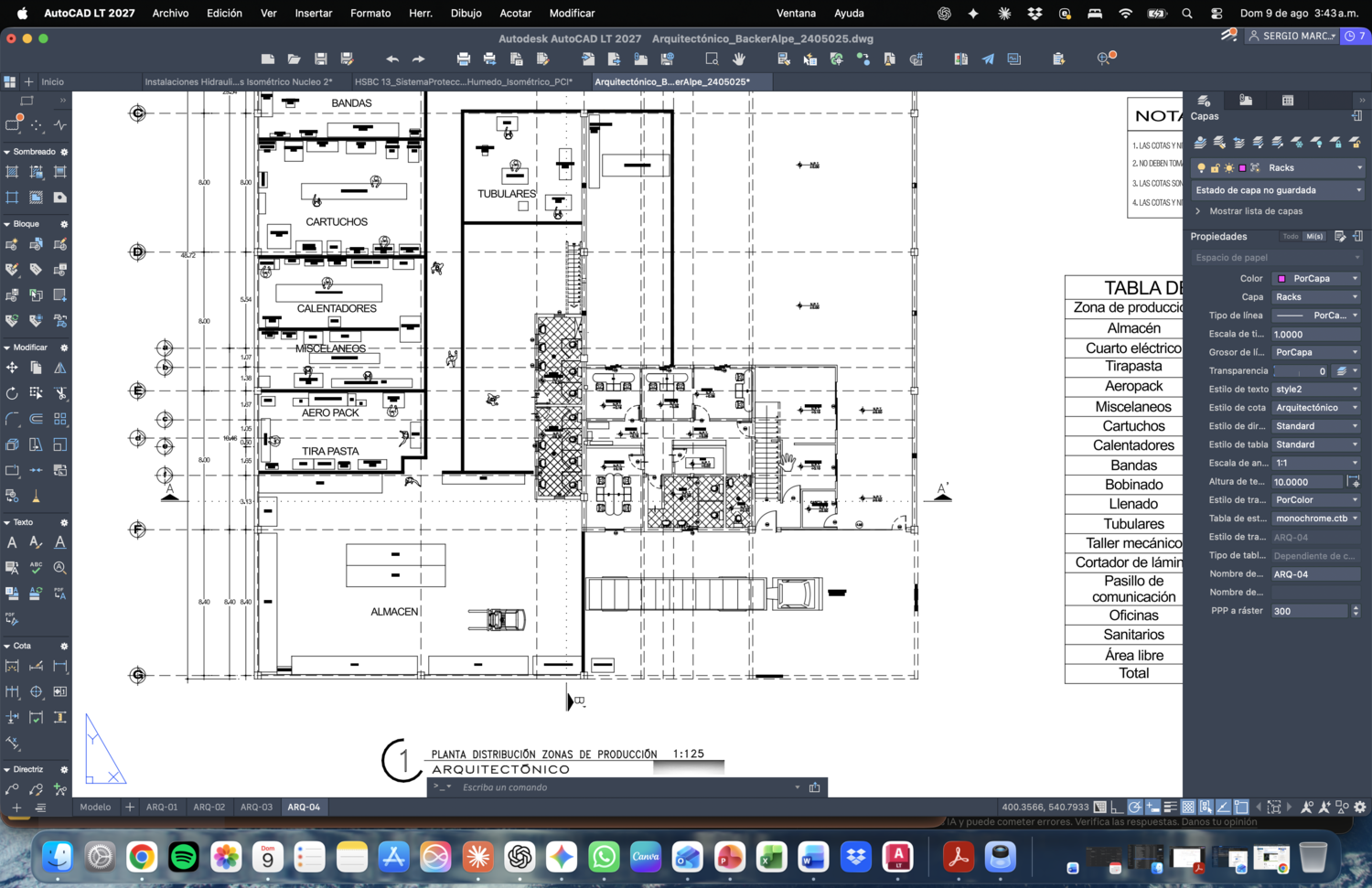
Task: Click the Escriba un comando command line
Action: pyautogui.click(x=627, y=787)
